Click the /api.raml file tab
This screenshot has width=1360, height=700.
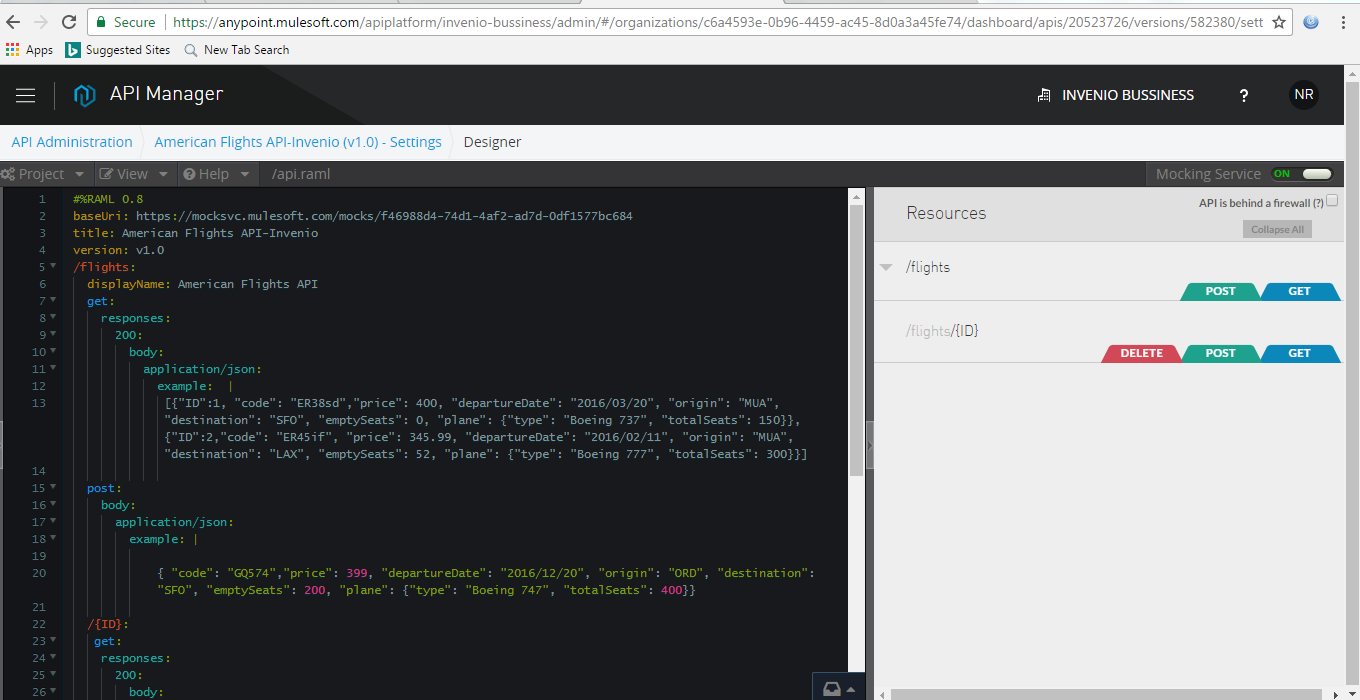[301, 174]
